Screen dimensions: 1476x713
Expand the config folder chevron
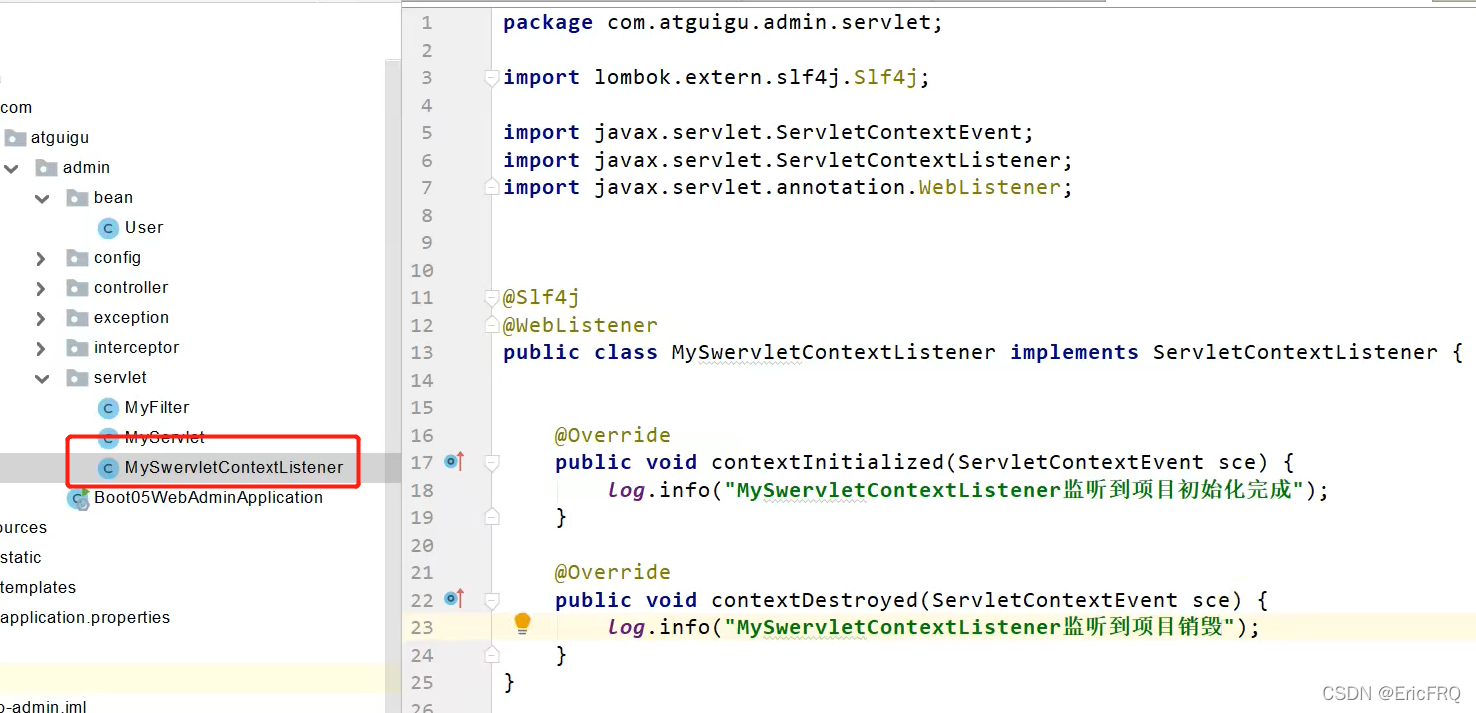coord(41,258)
